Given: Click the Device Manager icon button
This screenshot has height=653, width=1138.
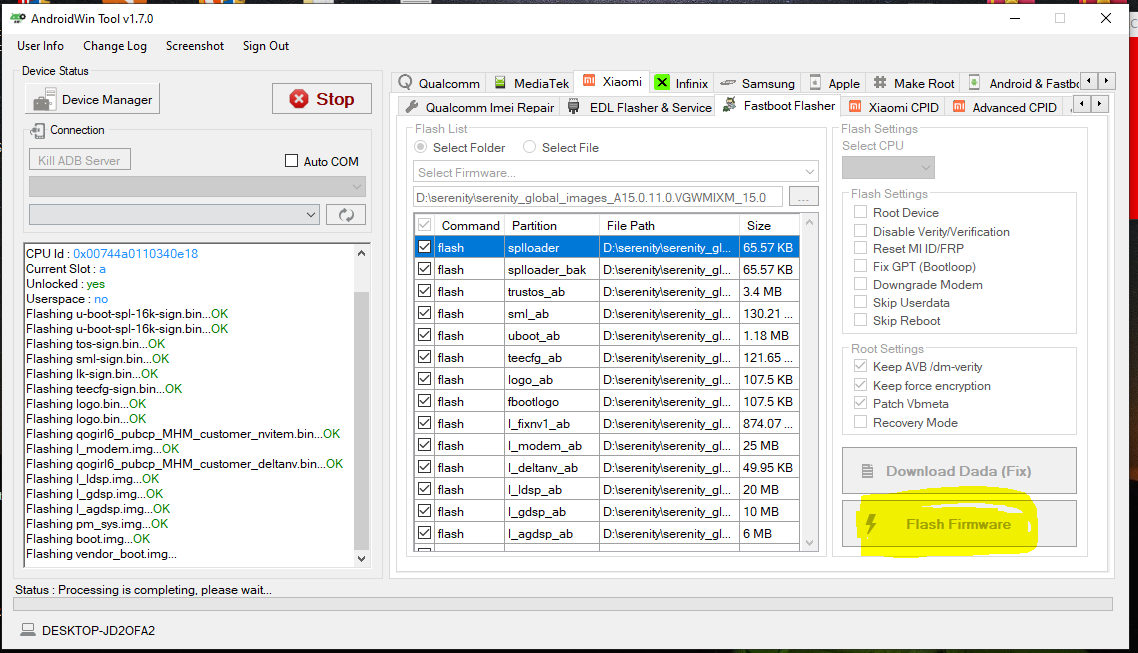Looking at the screenshot, I should (x=92, y=99).
